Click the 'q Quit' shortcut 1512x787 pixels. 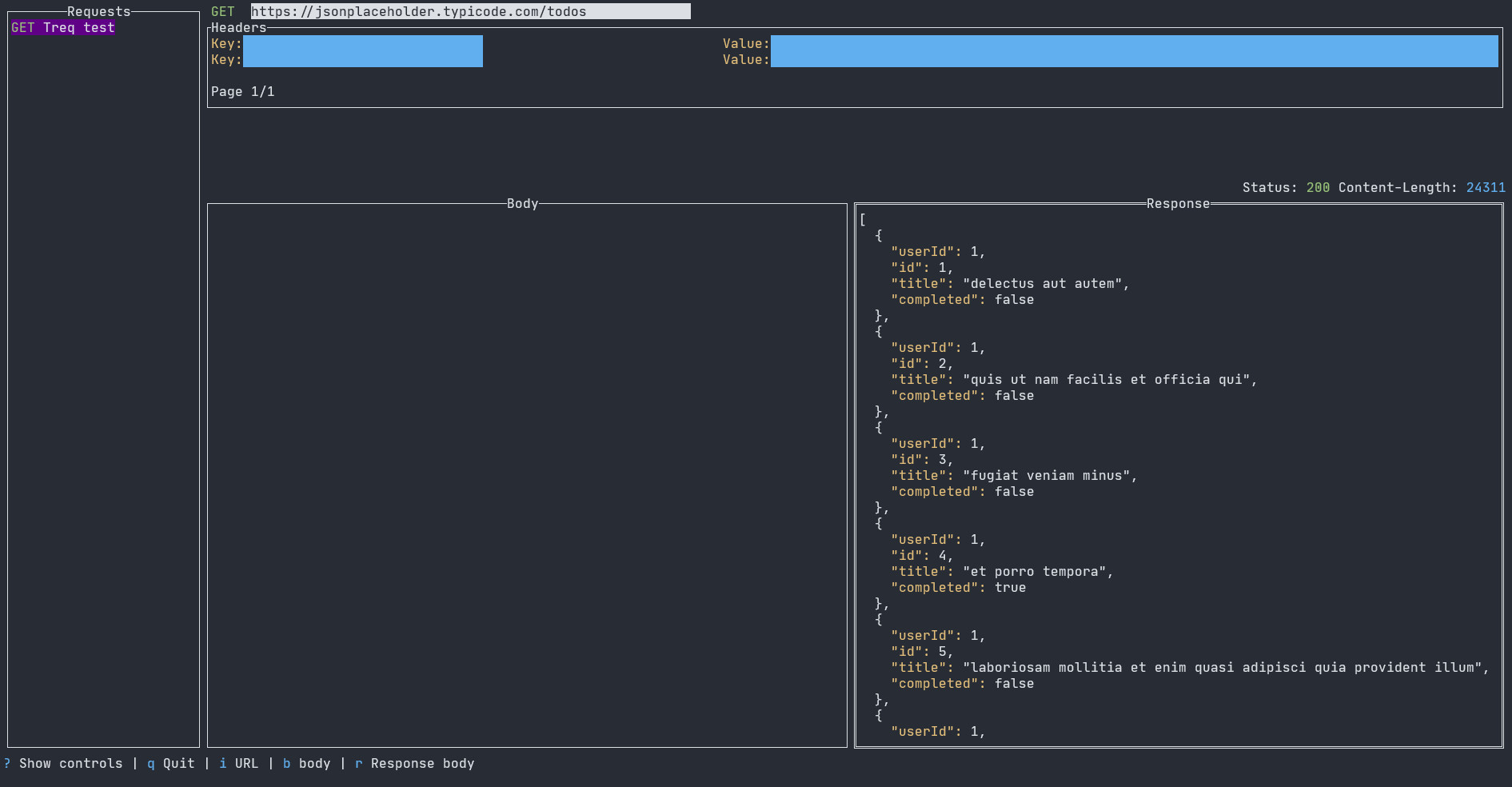click(170, 764)
